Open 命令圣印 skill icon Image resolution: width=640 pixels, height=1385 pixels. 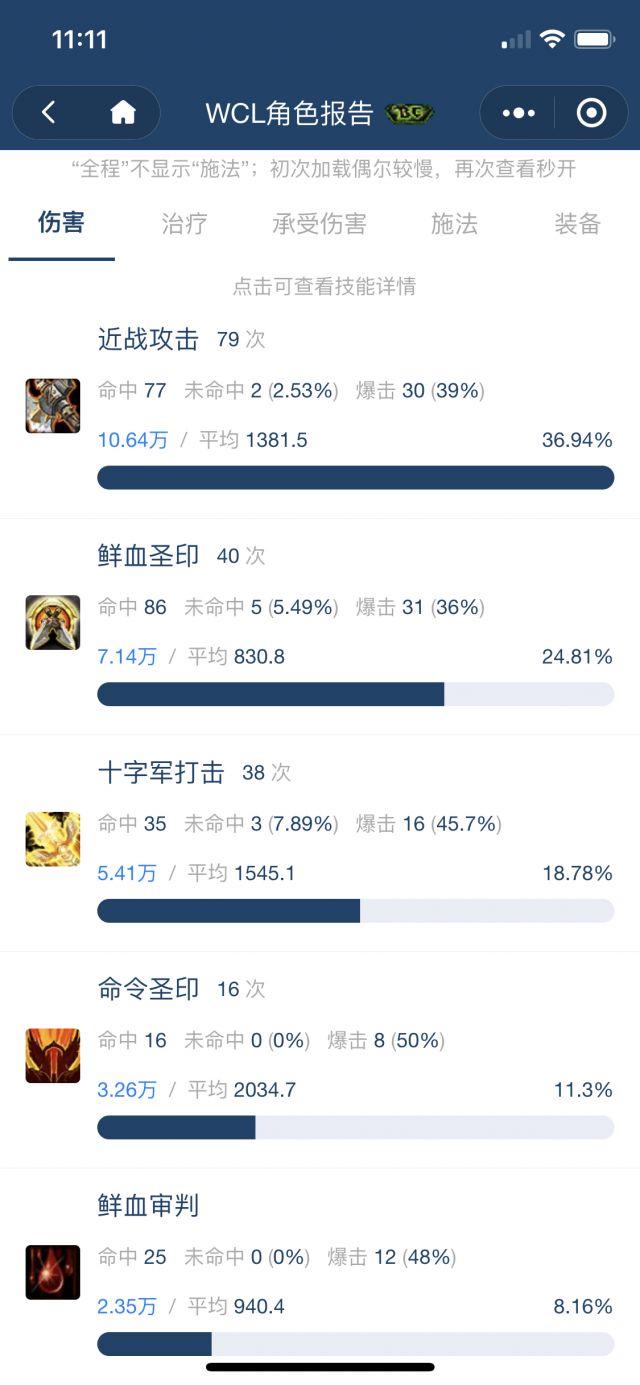(x=52, y=1056)
